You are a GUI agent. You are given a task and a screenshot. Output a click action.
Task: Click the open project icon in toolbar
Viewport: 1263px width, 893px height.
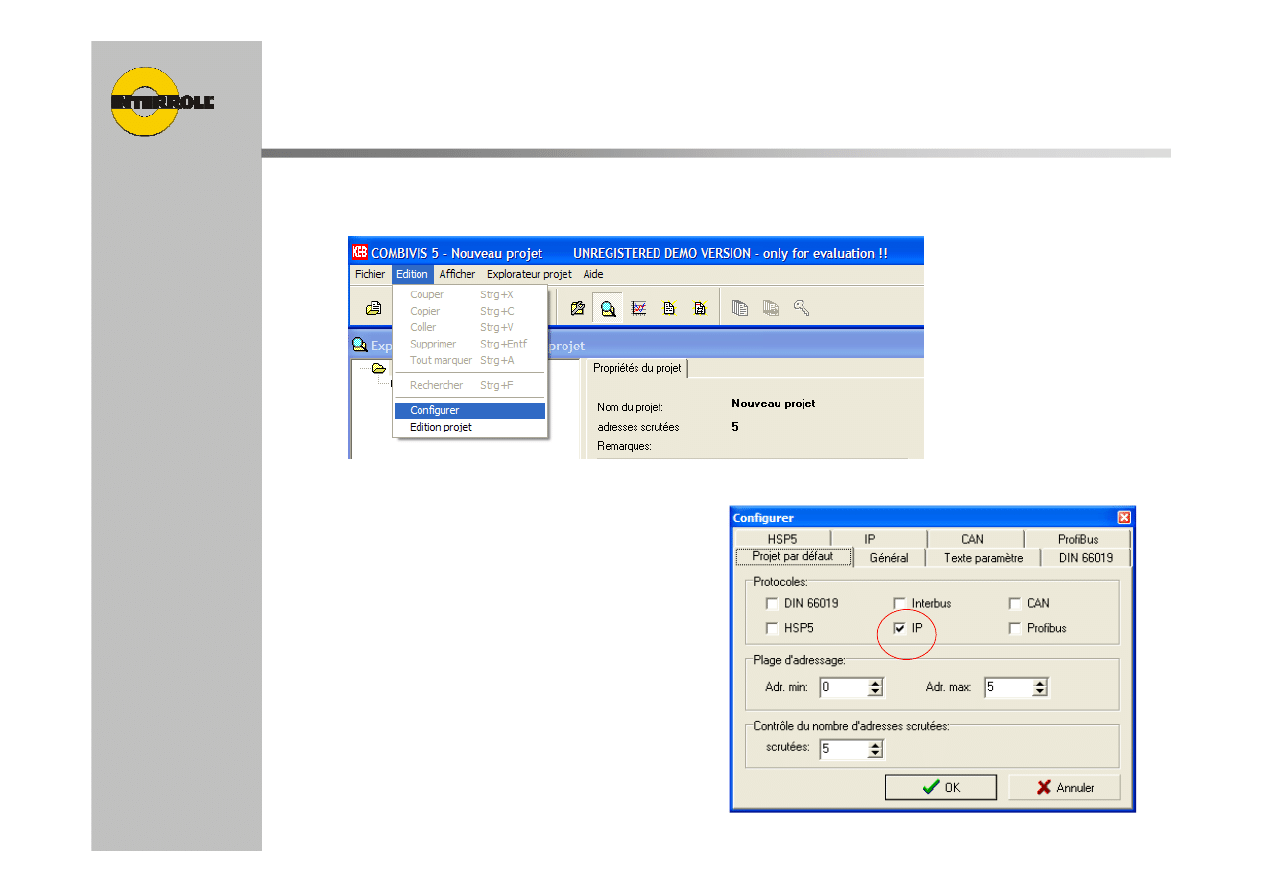(373, 309)
